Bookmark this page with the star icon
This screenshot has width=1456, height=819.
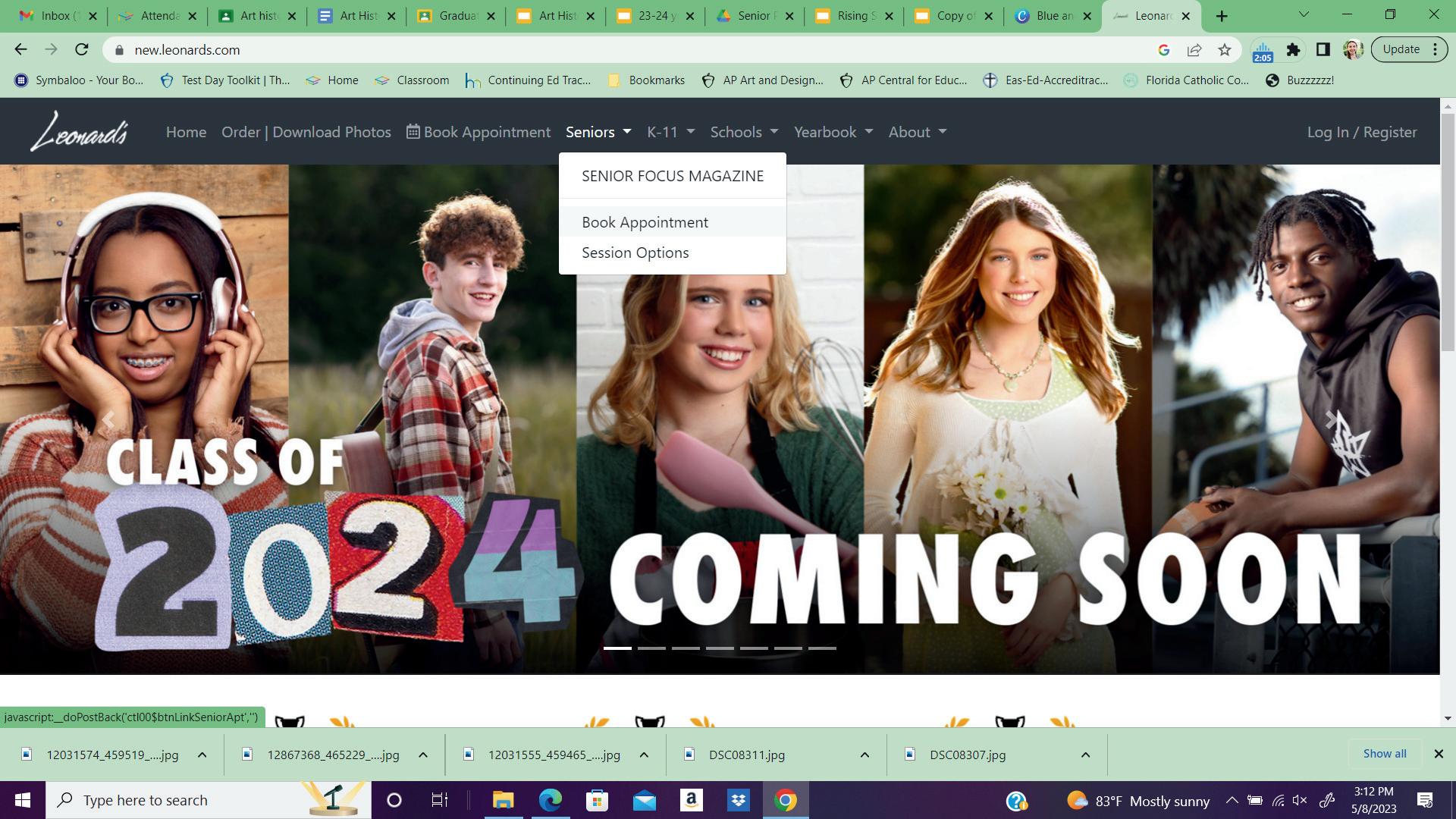click(x=1224, y=50)
